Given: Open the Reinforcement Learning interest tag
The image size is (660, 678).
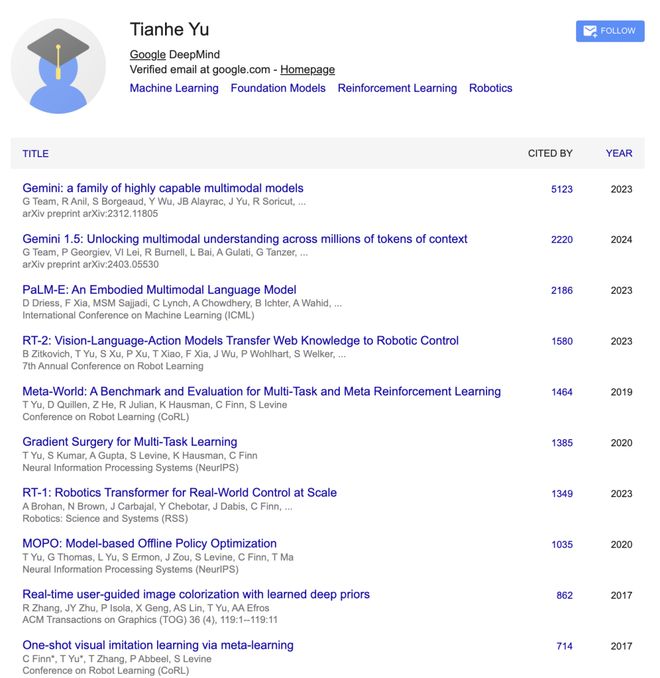Looking at the screenshot, I should tap(397, 88).
